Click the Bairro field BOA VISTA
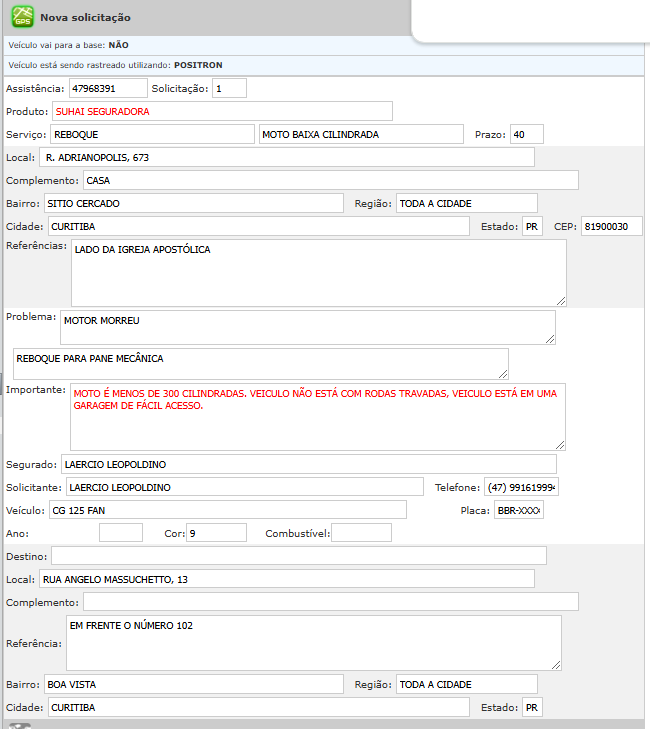The height and width of the screenshot is (729, 650). click(193, 684)
